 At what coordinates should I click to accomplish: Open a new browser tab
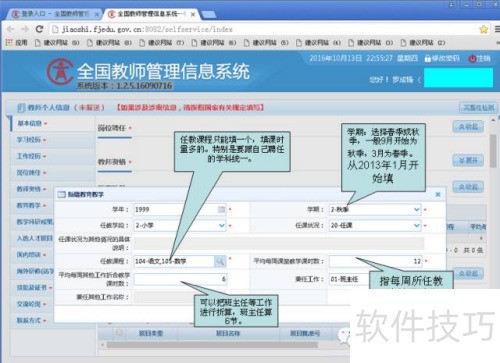point(209,14)
